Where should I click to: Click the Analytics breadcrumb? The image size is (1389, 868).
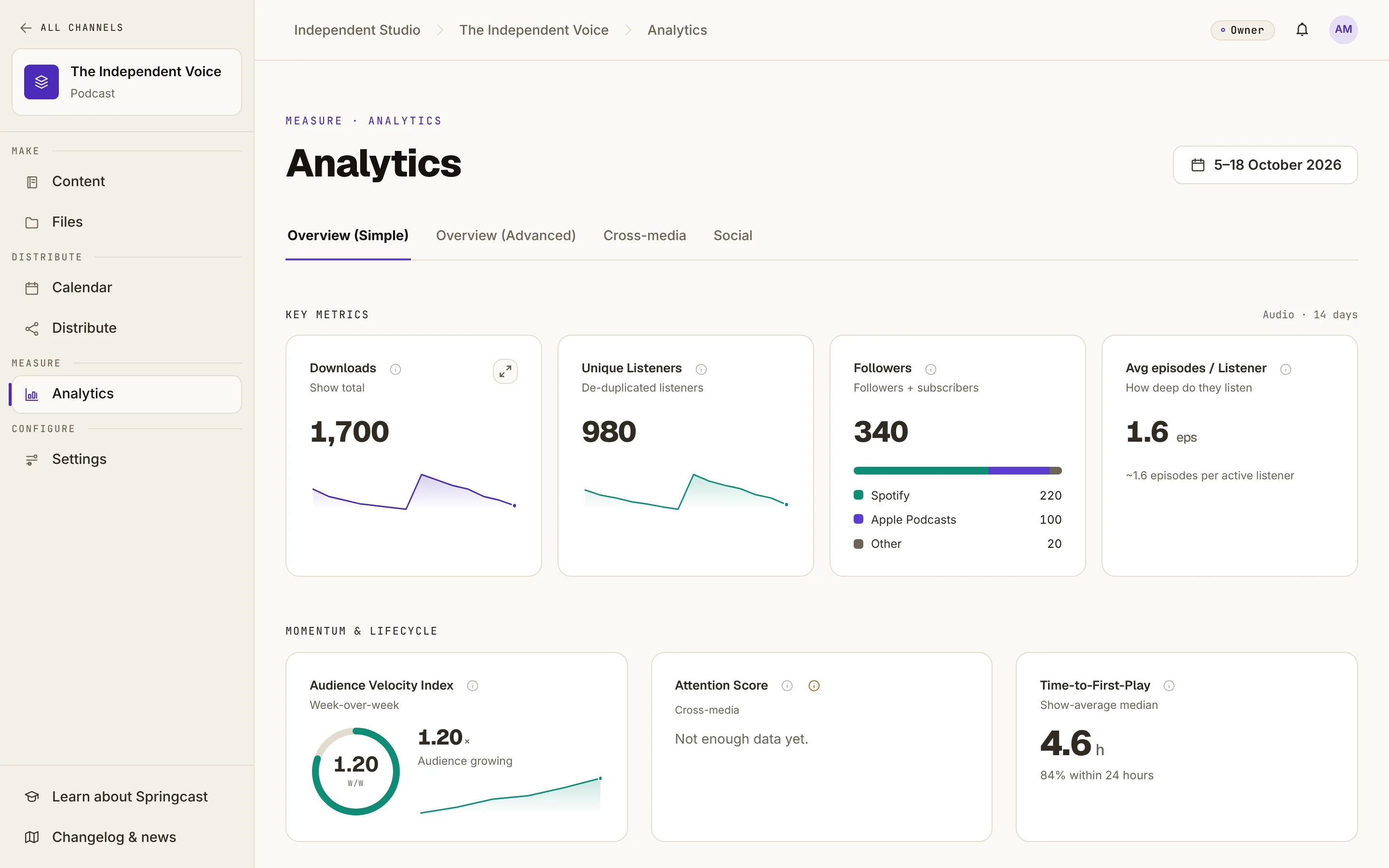[677, 30]
